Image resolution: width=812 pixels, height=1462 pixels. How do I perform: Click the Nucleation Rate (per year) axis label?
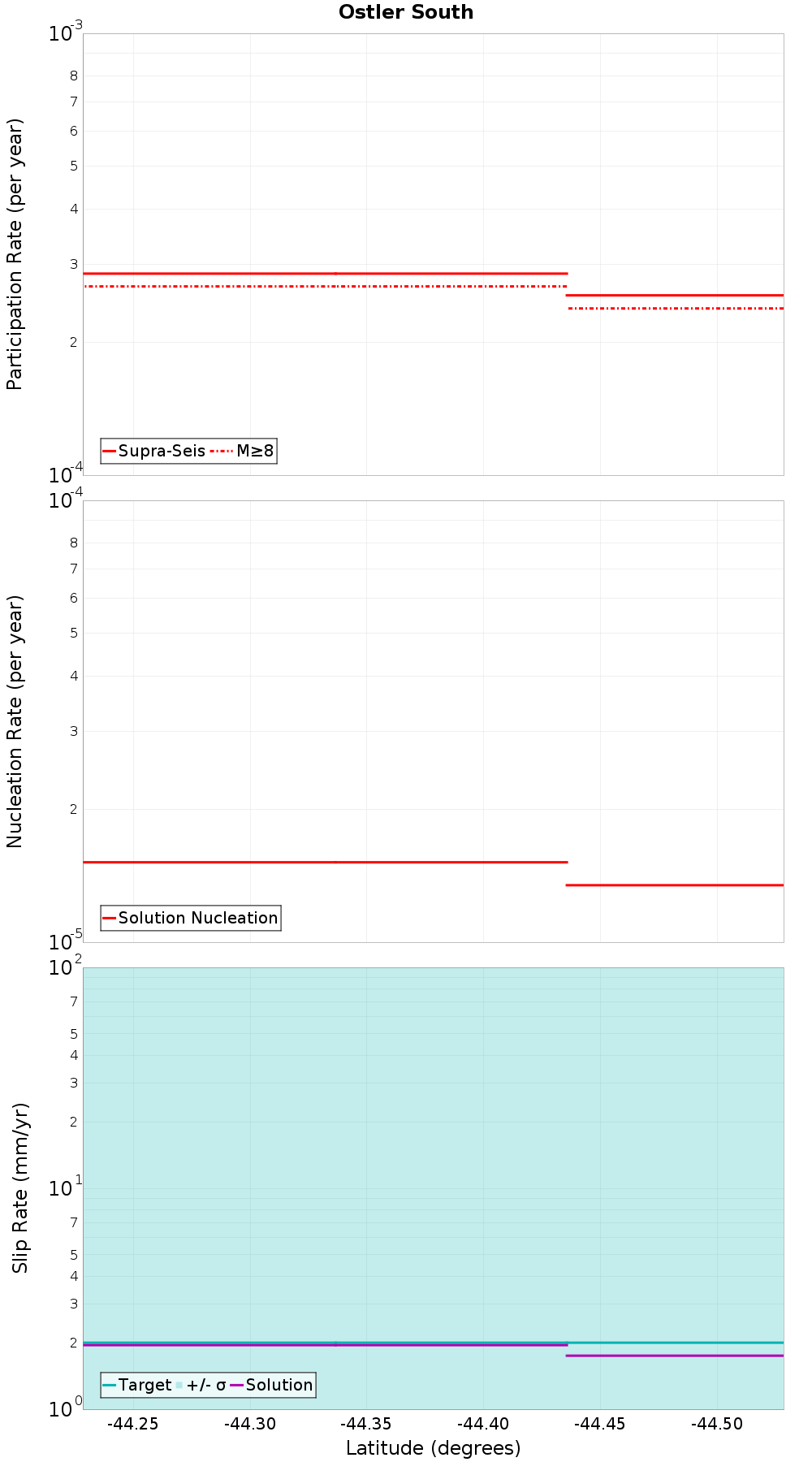pos(15,721)
